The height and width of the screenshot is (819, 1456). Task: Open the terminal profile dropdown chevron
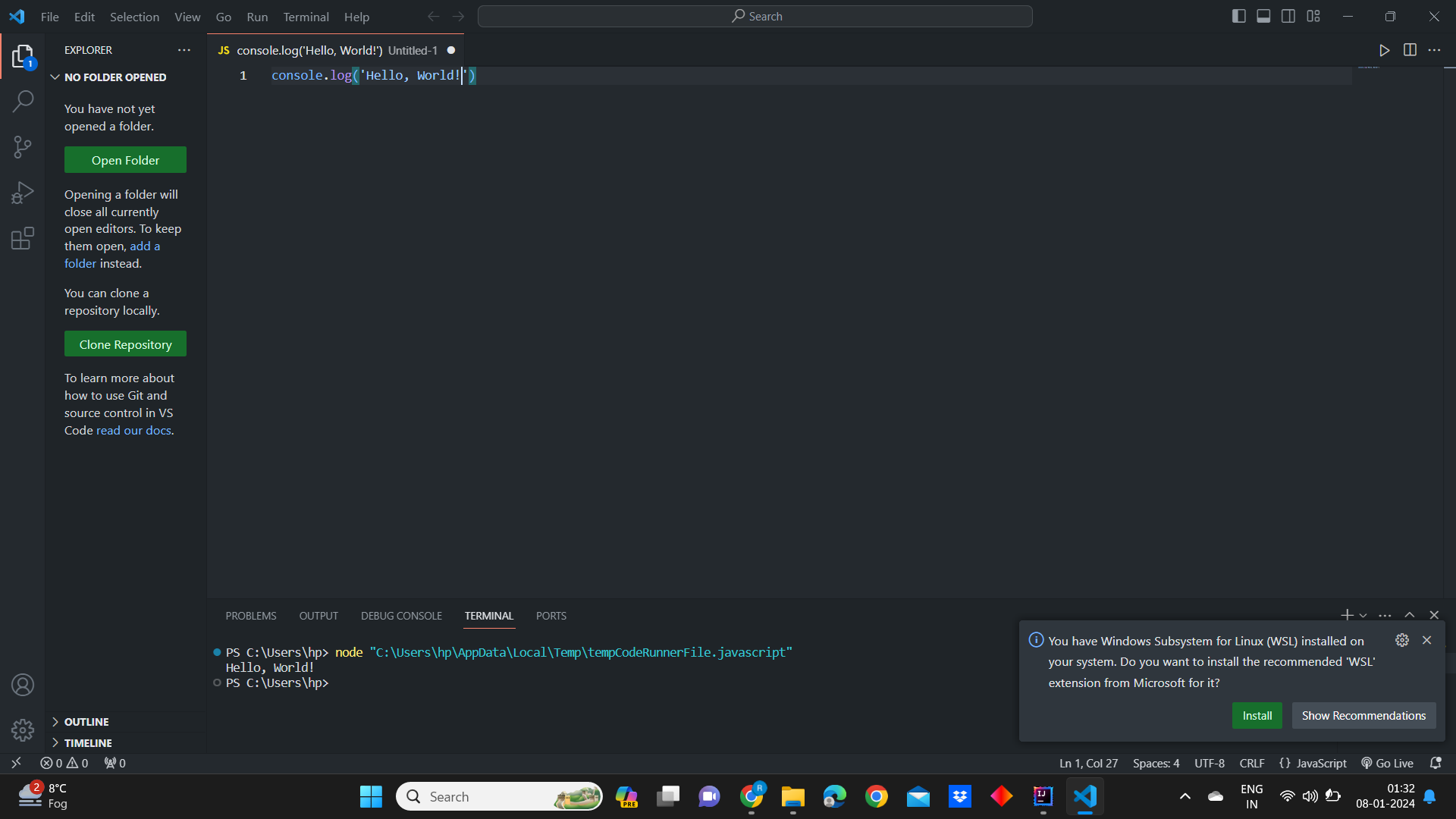(x=1363, y=615)
